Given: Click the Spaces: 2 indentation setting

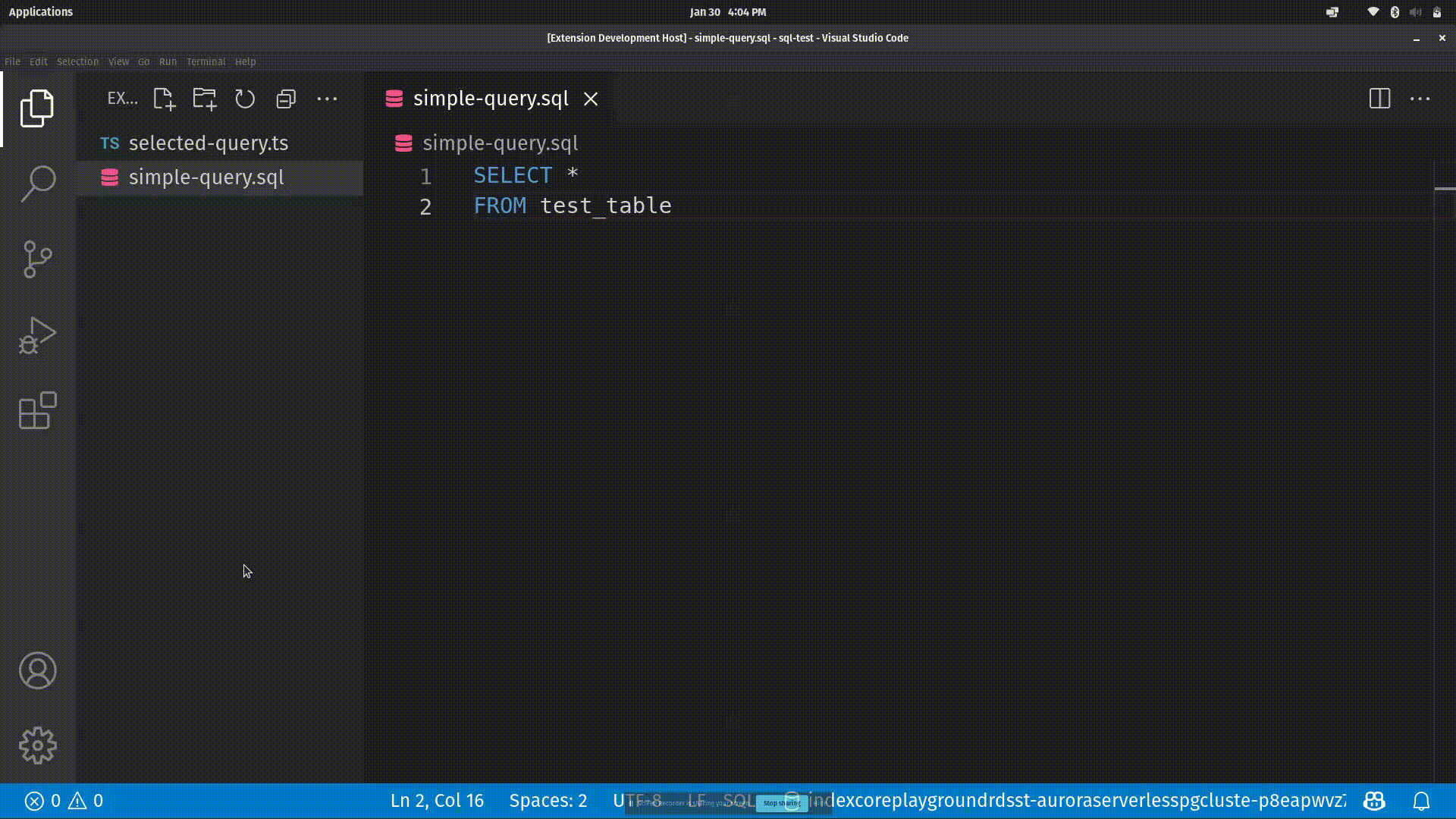Looking at the screenshot, I should (x=548, y=801).
